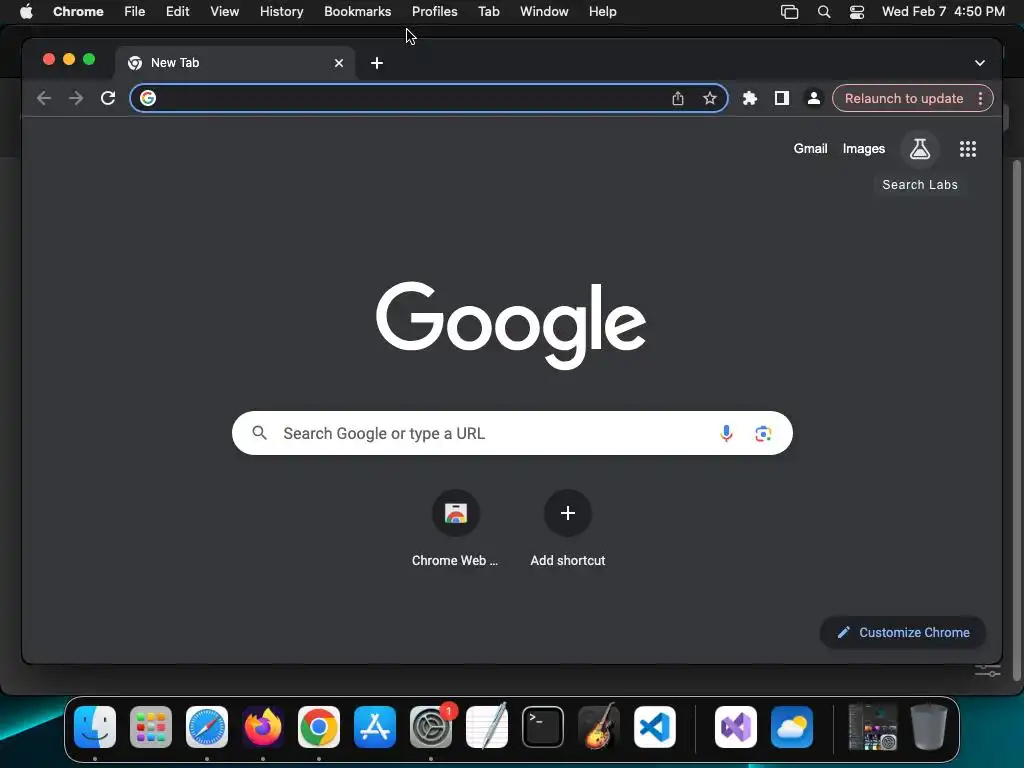
Task: Open the Images link
Action: coord(863,148)
